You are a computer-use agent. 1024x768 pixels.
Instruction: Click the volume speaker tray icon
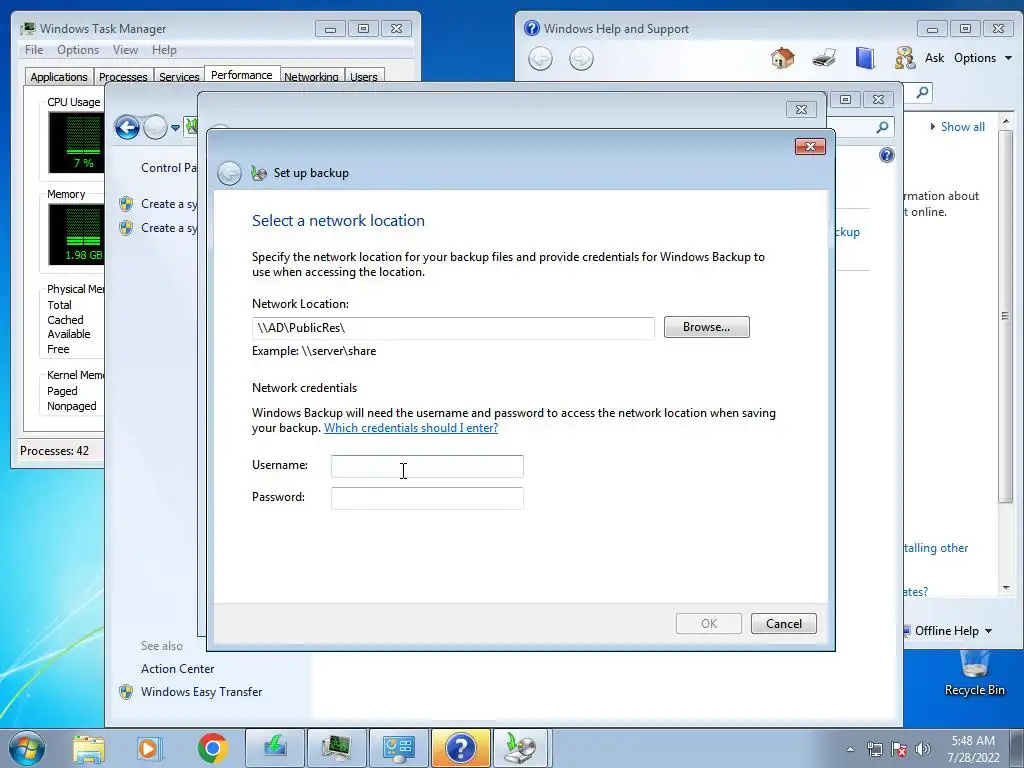[923, 749]
